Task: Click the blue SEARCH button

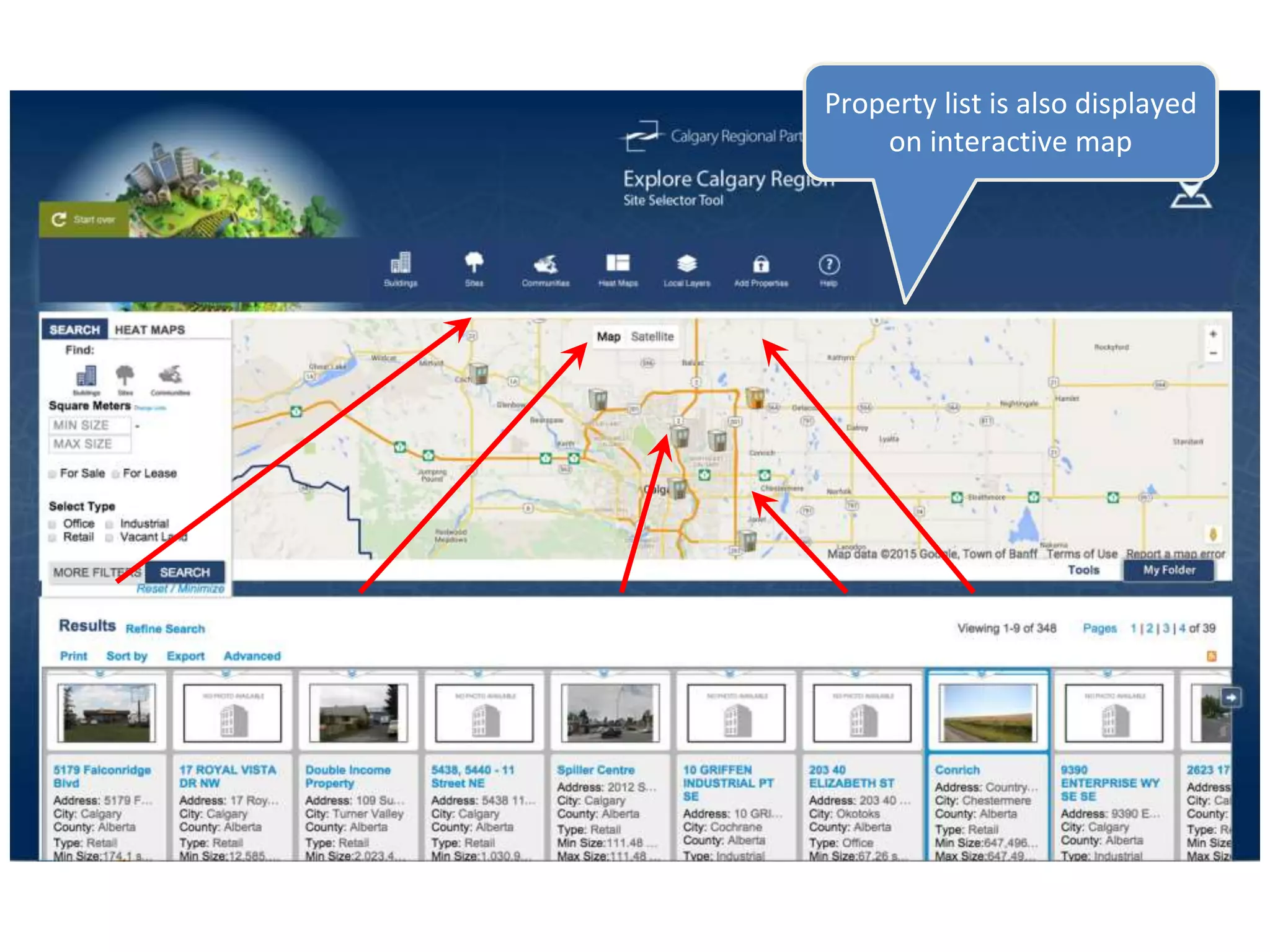Action: [x=185, y=572]
